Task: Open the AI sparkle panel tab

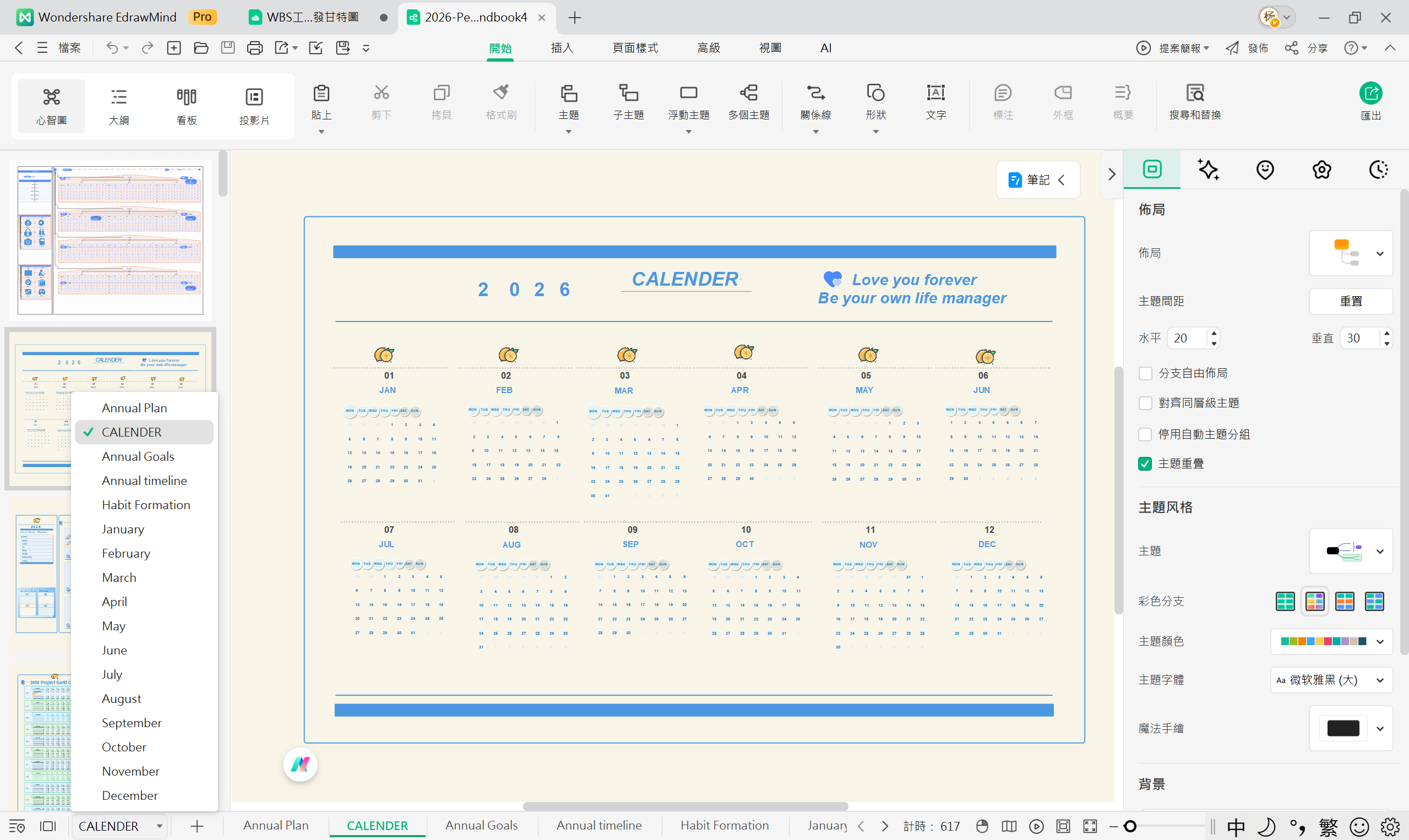Action: tap(1208, 169)
